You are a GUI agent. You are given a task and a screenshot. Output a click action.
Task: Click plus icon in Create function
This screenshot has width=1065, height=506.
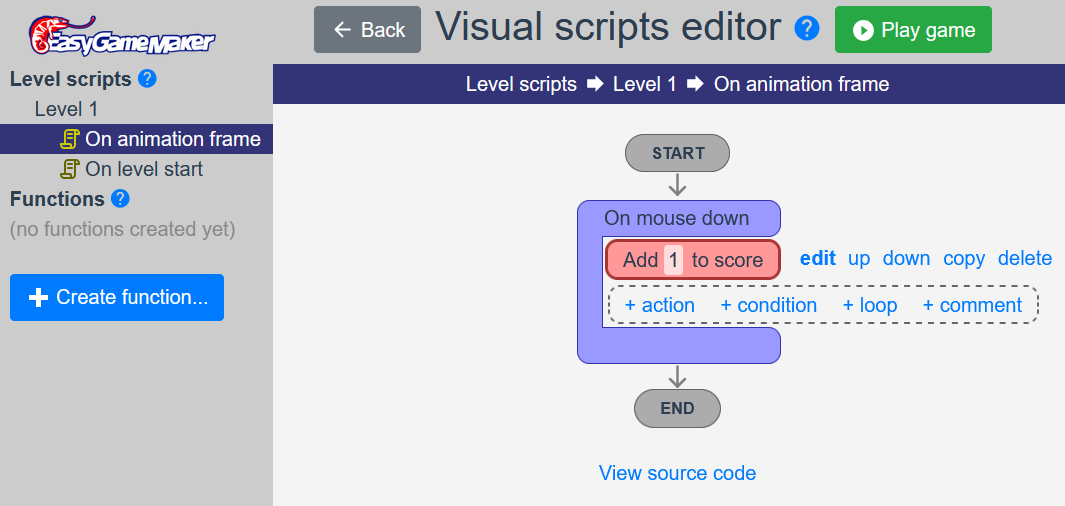[39, 297]
